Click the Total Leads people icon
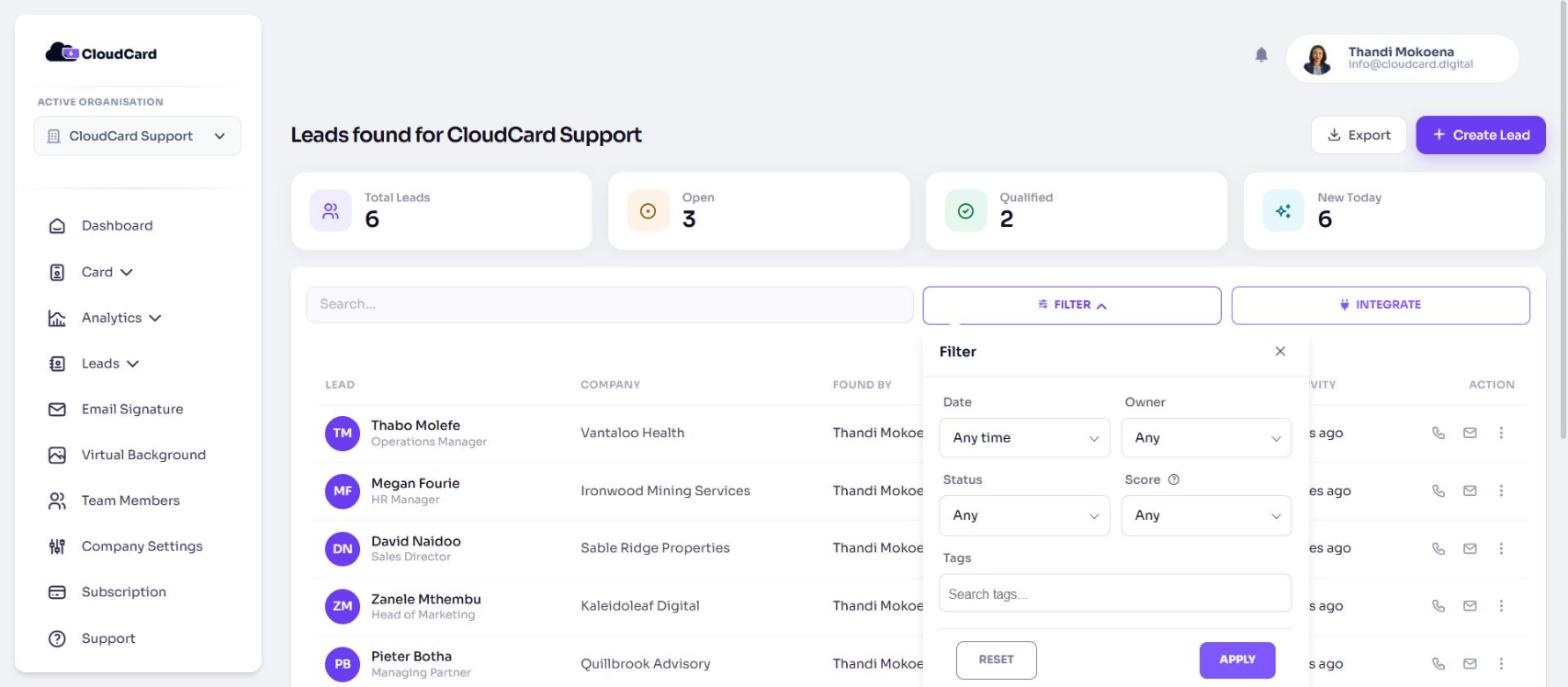 pos(331,211)
